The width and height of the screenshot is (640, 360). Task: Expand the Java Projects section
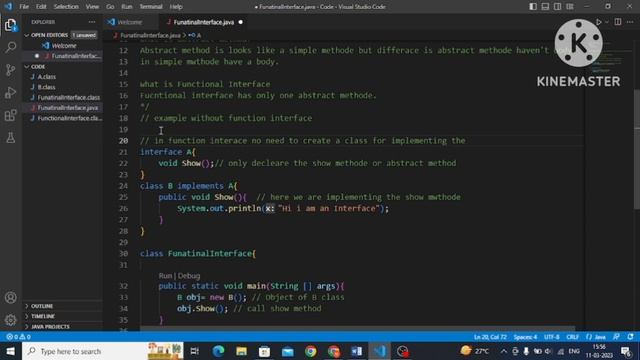pyautogui.click(x=50, y=327)
